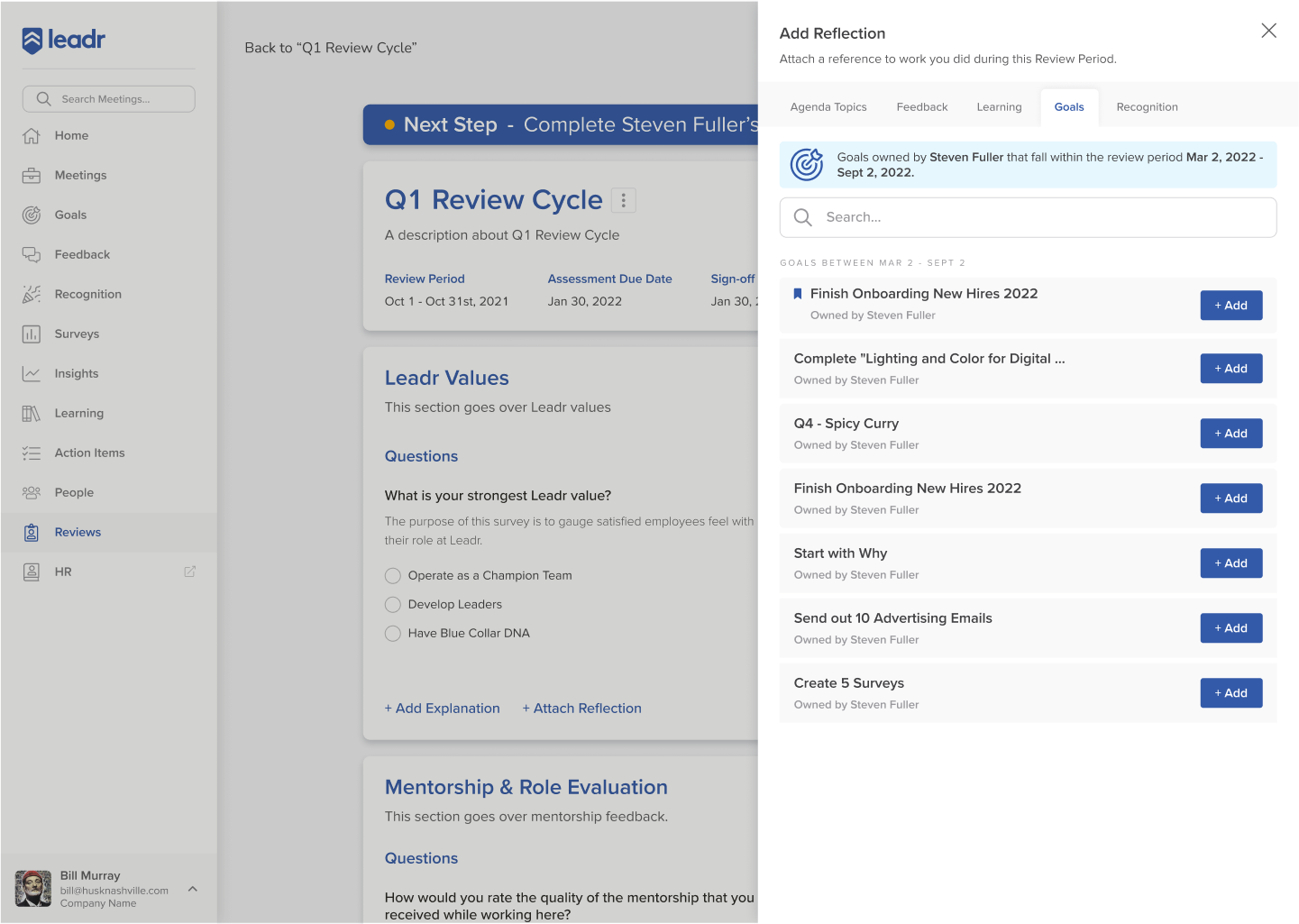Open the Meetings briefcase icon
The image size is (1299, 924).
pos(32,175)
